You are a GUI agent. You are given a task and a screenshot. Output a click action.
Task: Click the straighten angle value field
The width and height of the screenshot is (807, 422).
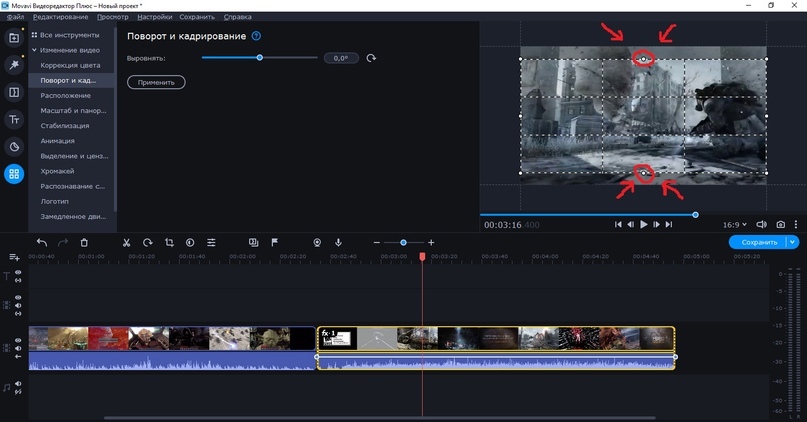click(x=341, y=58)
